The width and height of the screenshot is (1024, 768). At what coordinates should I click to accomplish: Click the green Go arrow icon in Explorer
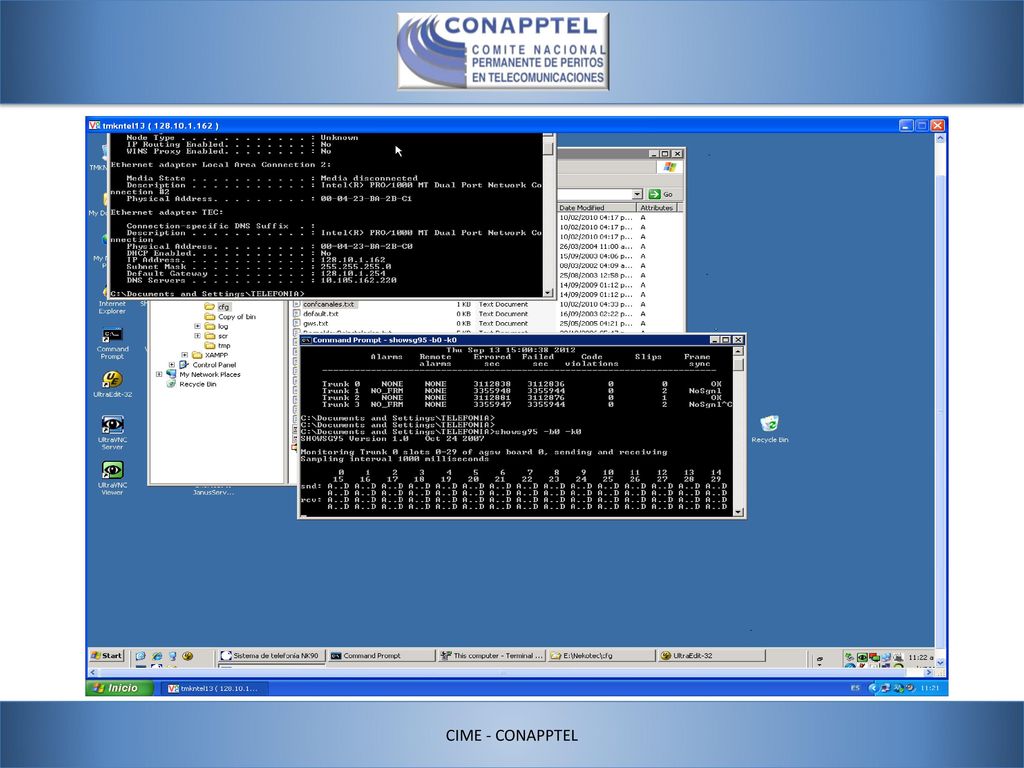(x=654, y=194)
